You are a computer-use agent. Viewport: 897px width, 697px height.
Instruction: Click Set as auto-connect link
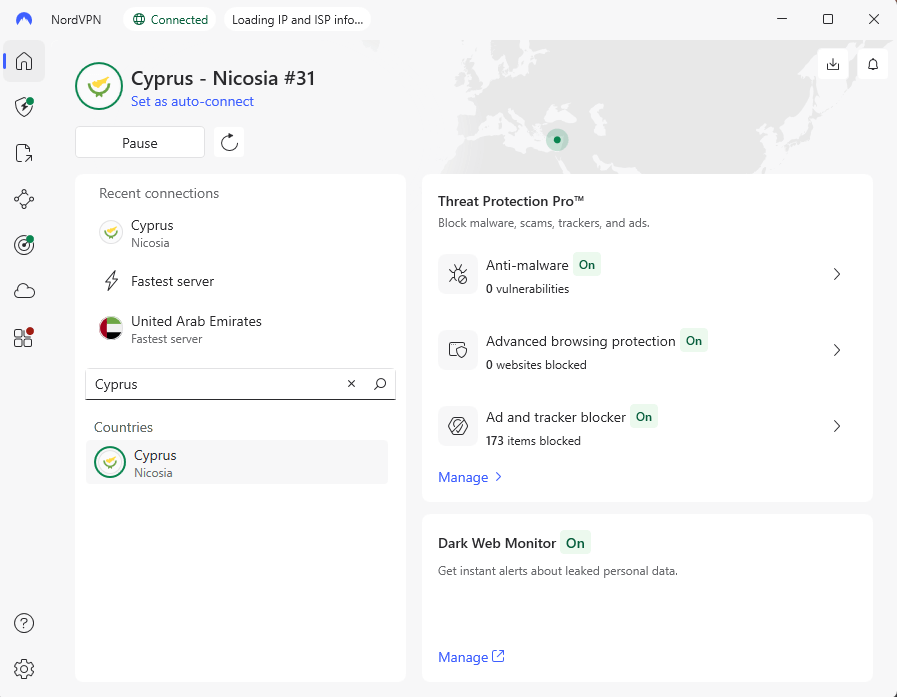click(192, 101)
